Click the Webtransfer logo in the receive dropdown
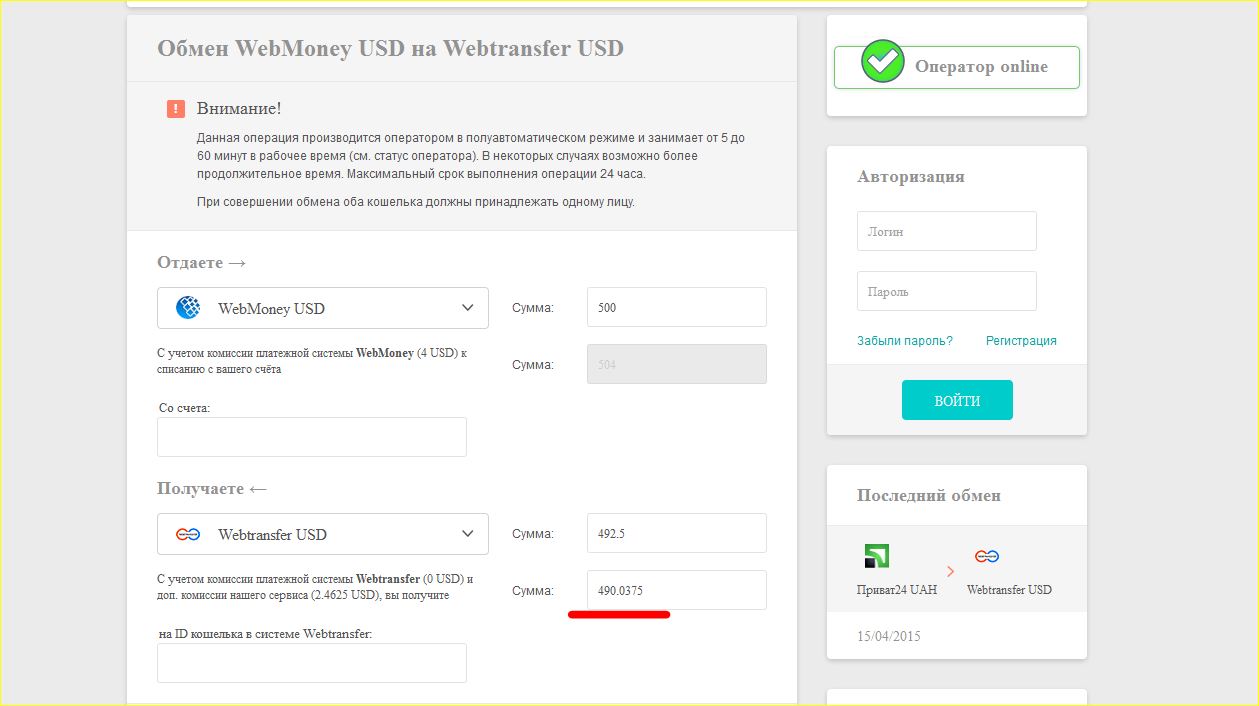The width and height of the screenshot is (1259, 706). coord(188,534)
